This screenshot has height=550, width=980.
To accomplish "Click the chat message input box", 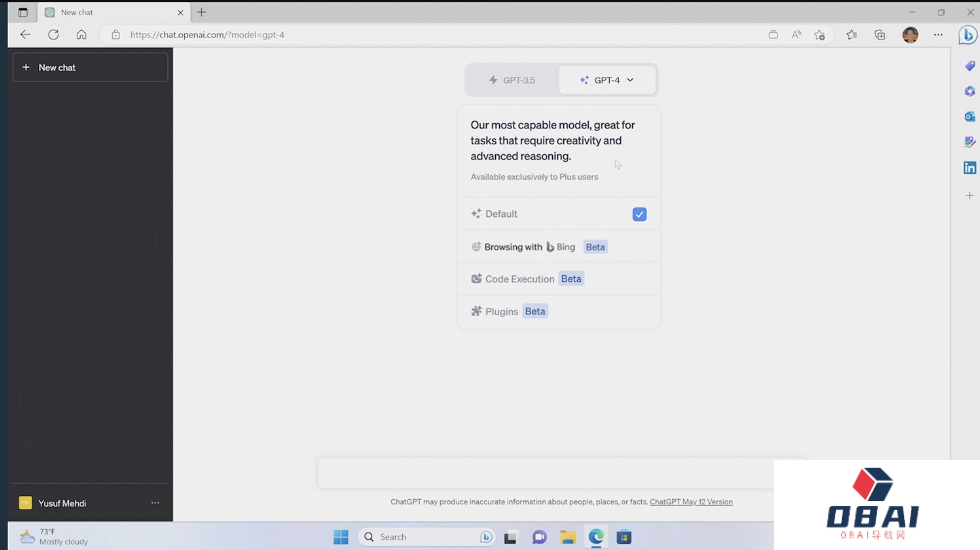I will tap(545, 473).
